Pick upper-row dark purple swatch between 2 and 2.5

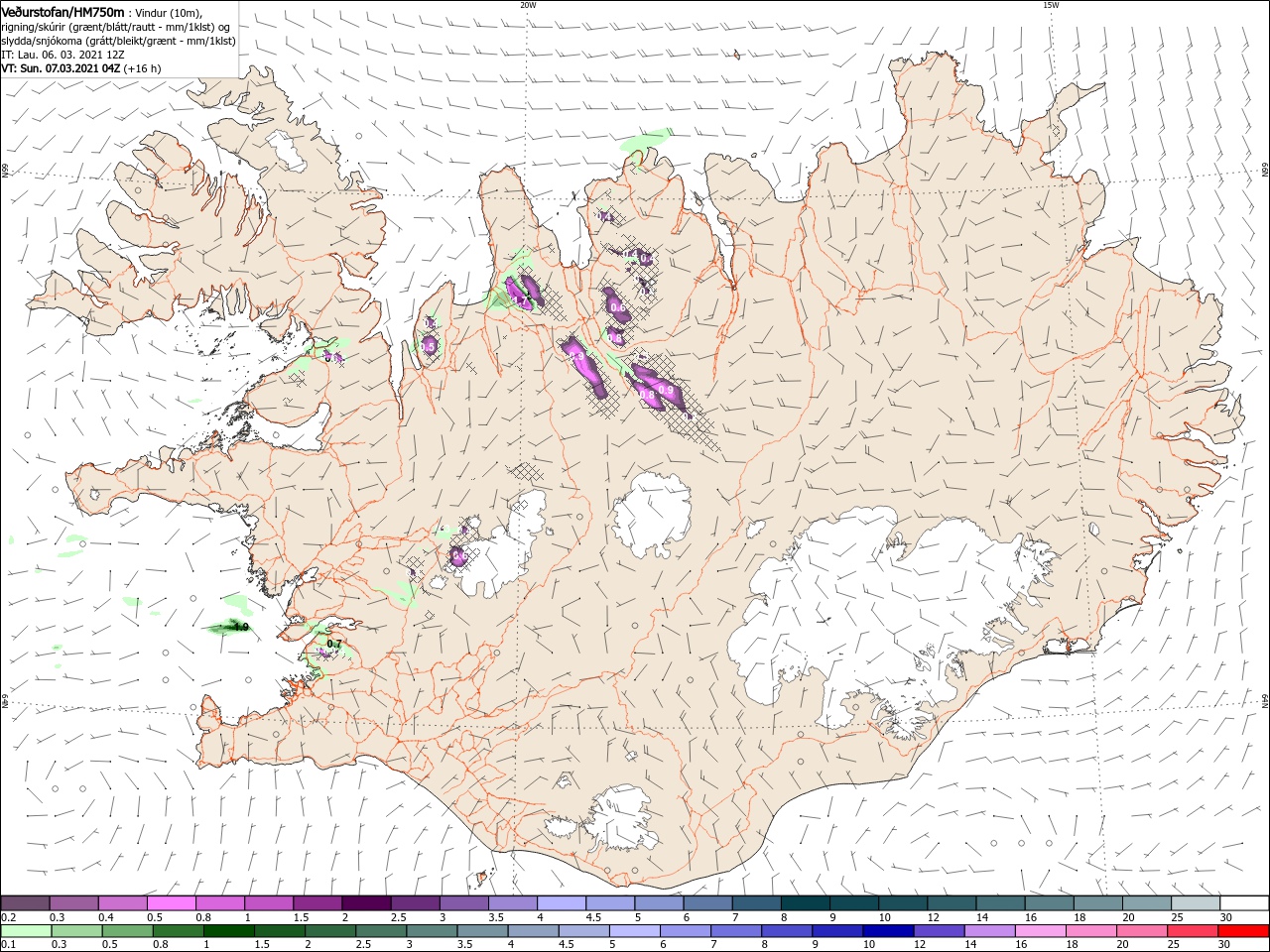[367, 902]
